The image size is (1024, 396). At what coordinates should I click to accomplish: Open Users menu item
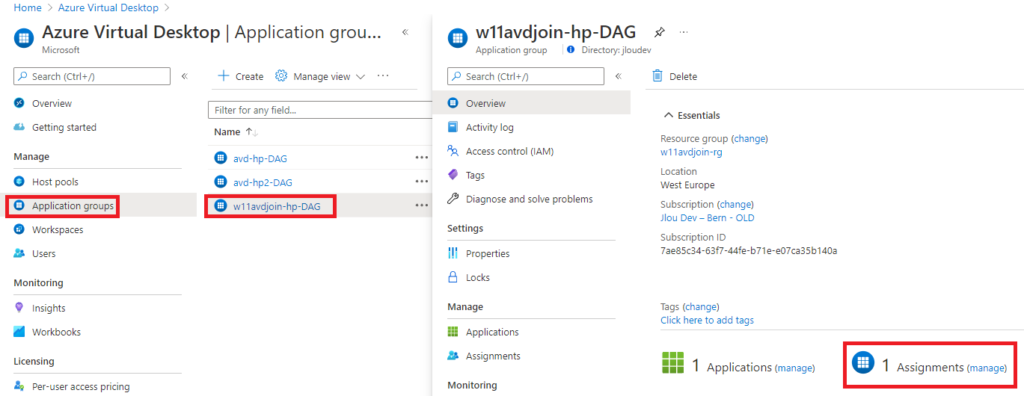click(44, 254)
